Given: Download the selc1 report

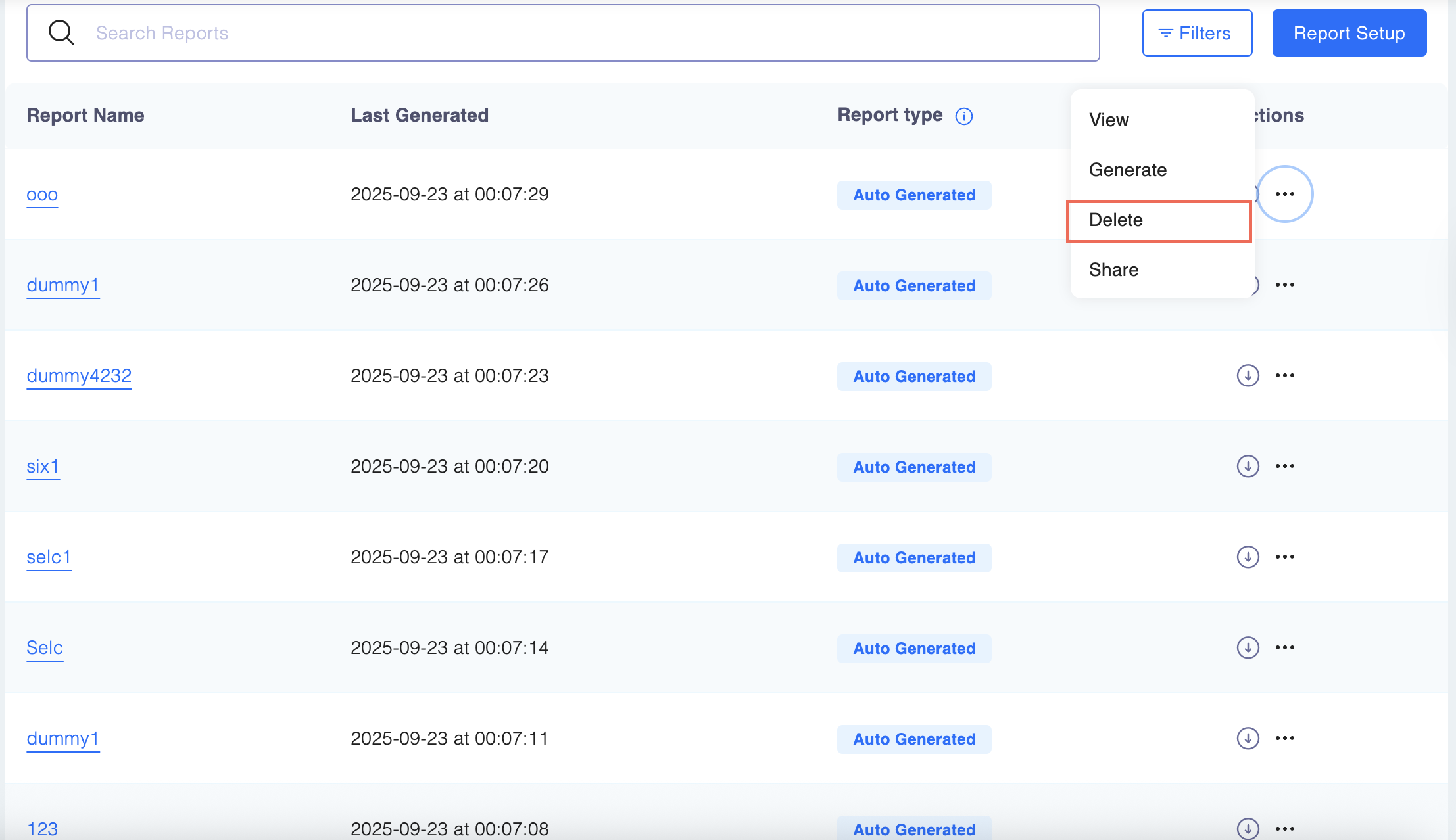Looking at the screenshot, I should coord(1248,557).
